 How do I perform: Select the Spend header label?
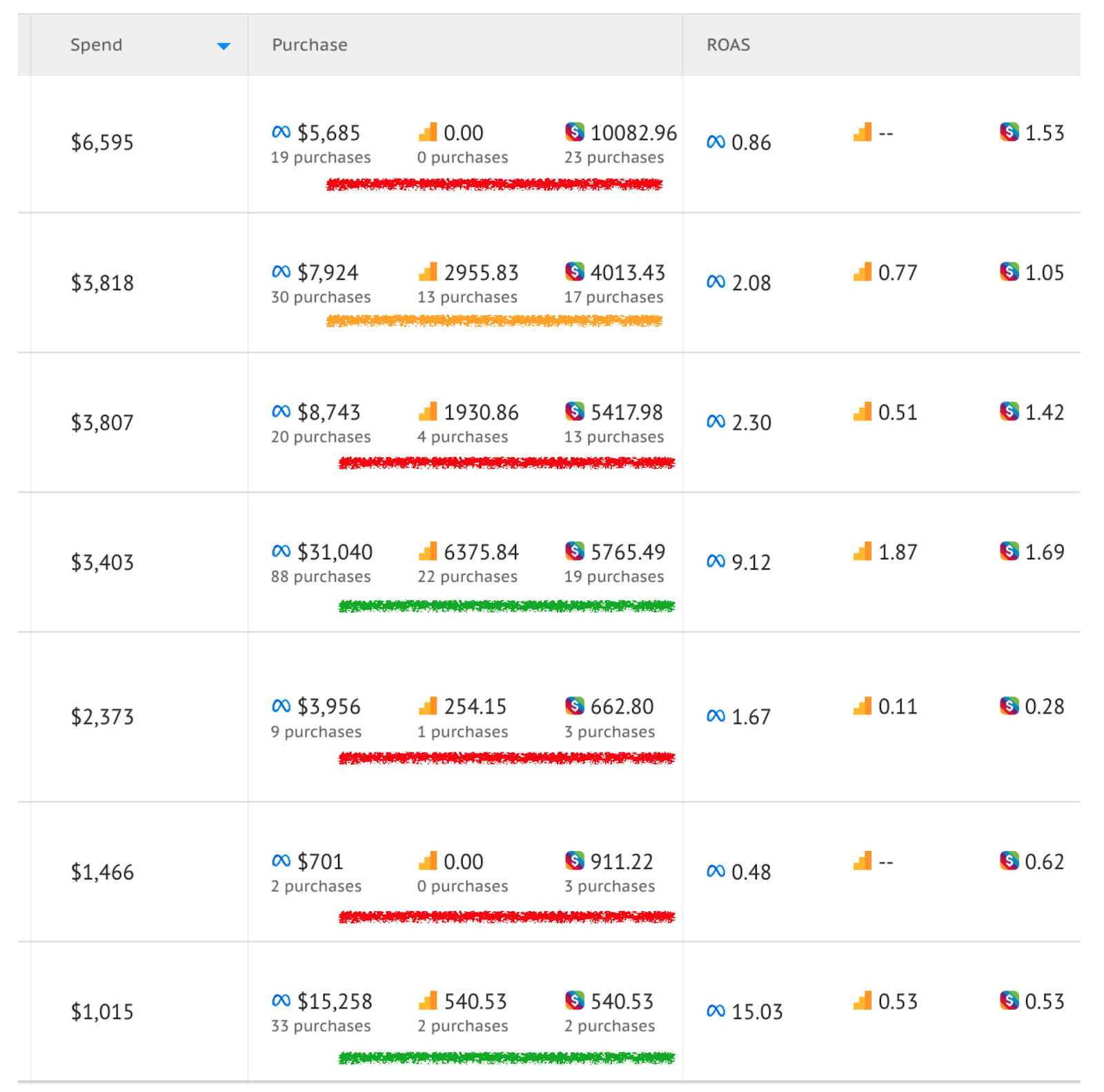pyautogui.click(x=96, y=45)
